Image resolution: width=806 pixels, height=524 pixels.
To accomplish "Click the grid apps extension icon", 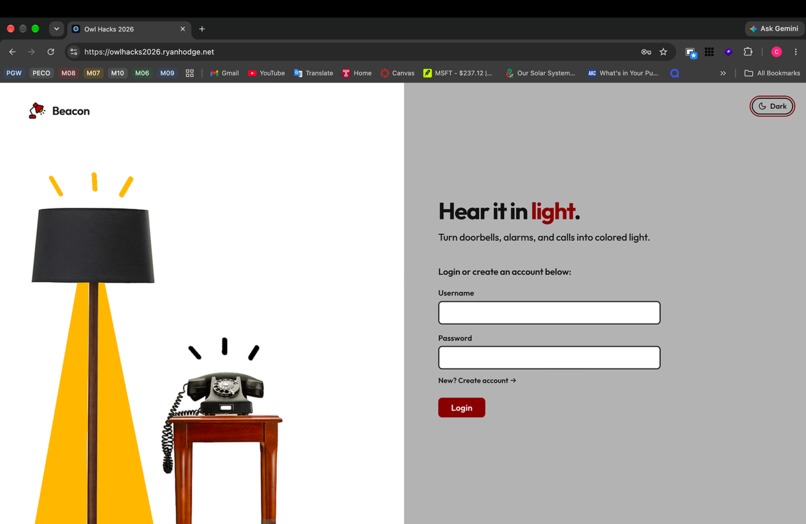I will click(709, 52).
